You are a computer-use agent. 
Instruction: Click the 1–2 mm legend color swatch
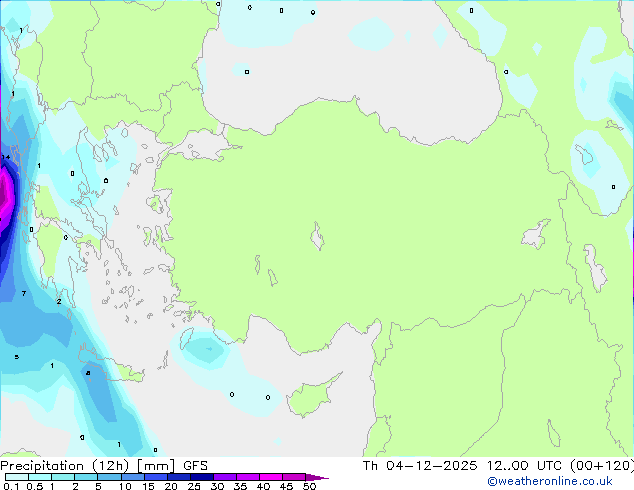tap(63, 477)
